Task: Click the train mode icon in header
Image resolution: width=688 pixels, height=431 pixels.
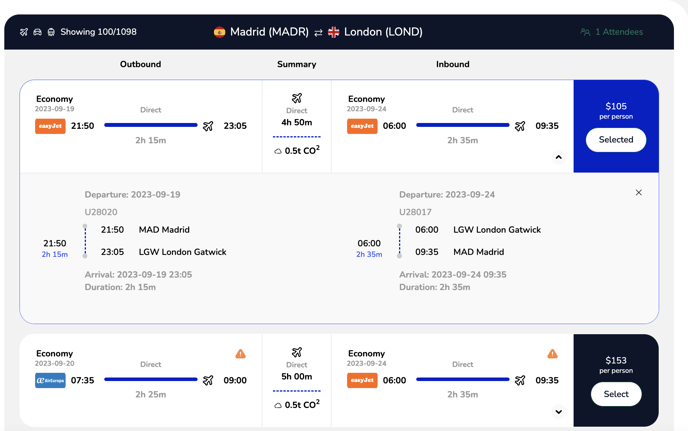Action: pyautogui.click(x=51, y=32)
